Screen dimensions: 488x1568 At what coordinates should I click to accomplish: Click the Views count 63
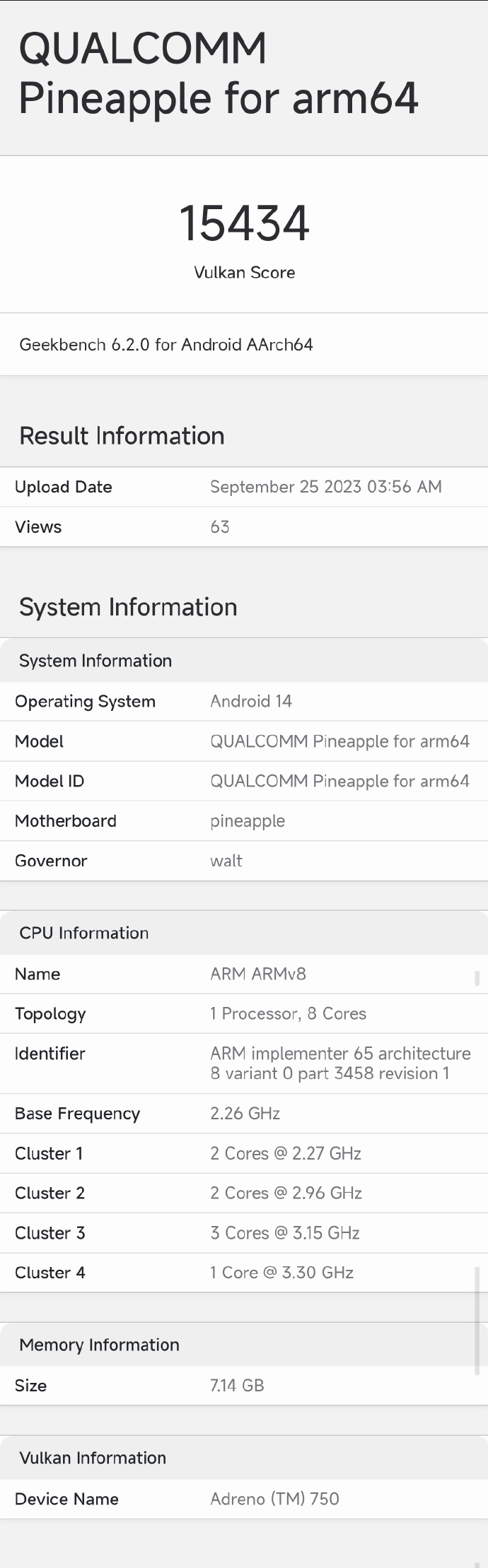tap(220, 527)
